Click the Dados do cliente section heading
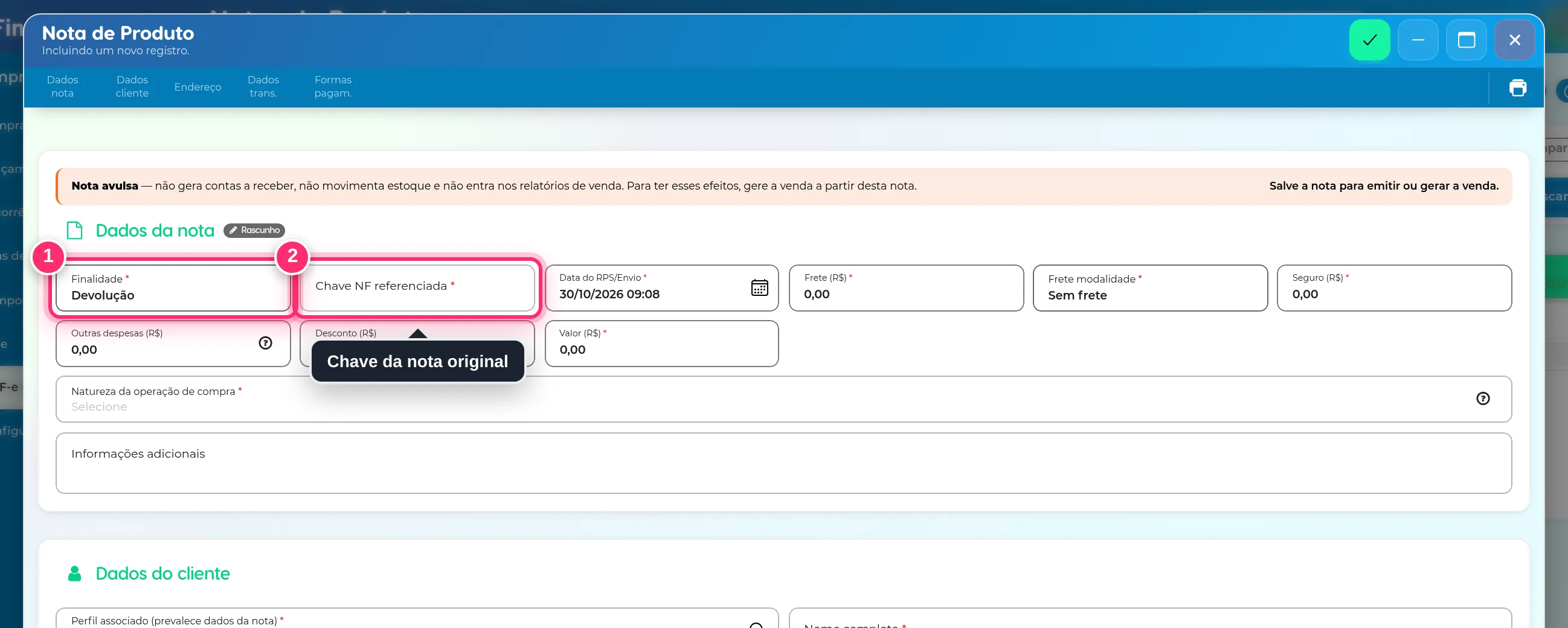The height and width of the screenshot is (628, 1568). (x=162, y=574)
